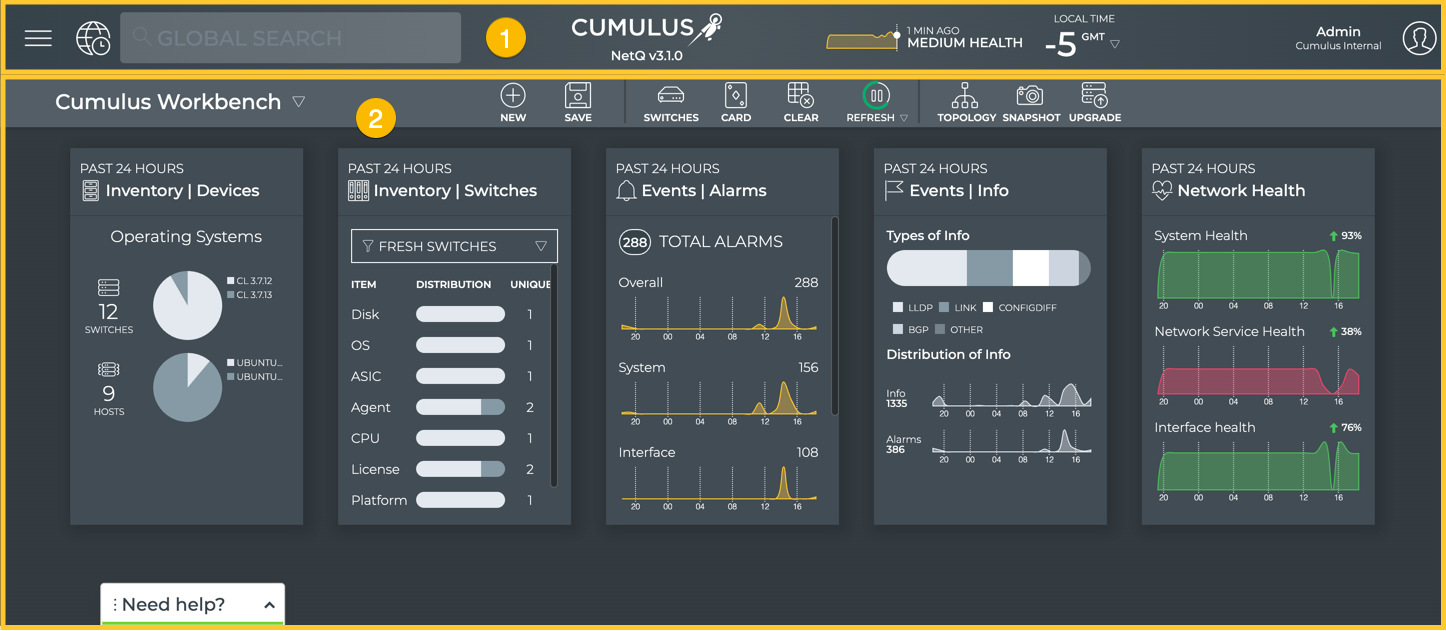Pause auto-refresh using the REFRESH button
Viewport: 1446px width, 631px height.
pos(876,97)
